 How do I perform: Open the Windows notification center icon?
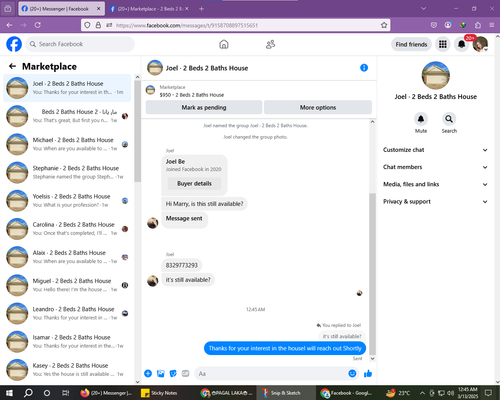click(x=489, y=393)
